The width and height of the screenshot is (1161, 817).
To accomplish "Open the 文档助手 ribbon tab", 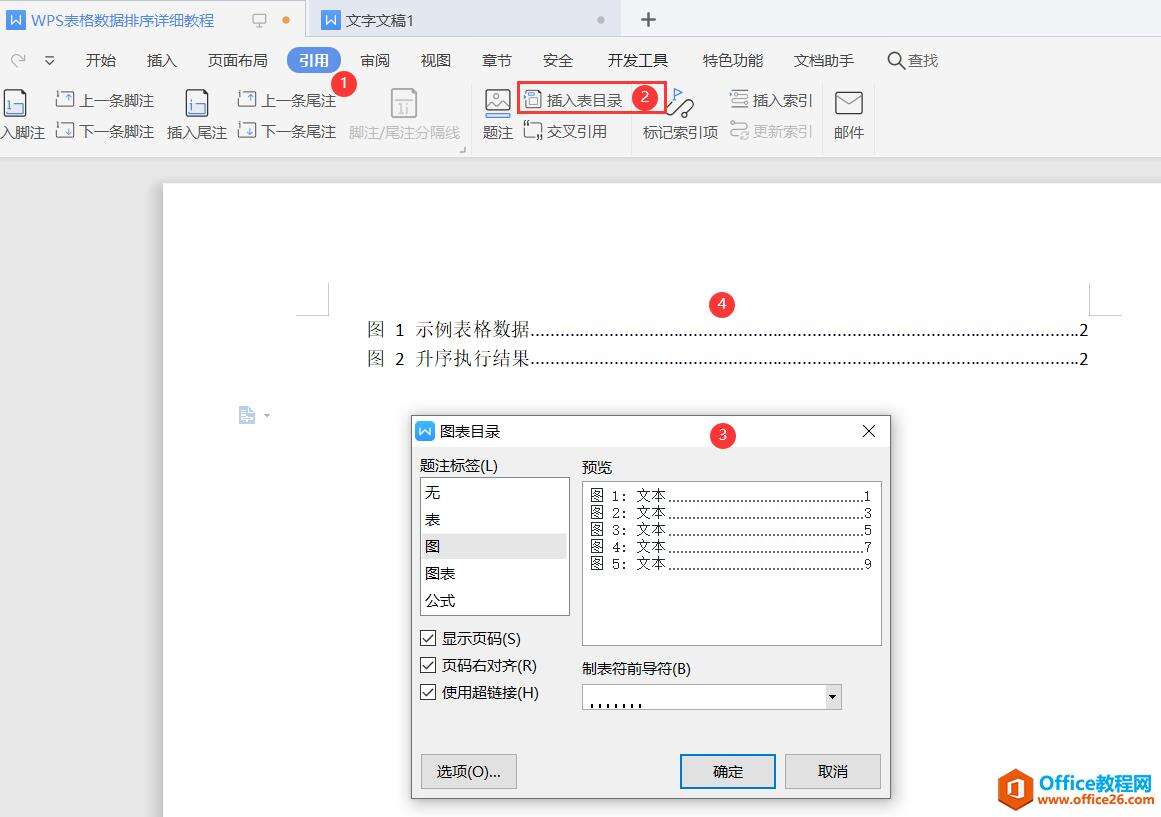I will tap(823, 60).
